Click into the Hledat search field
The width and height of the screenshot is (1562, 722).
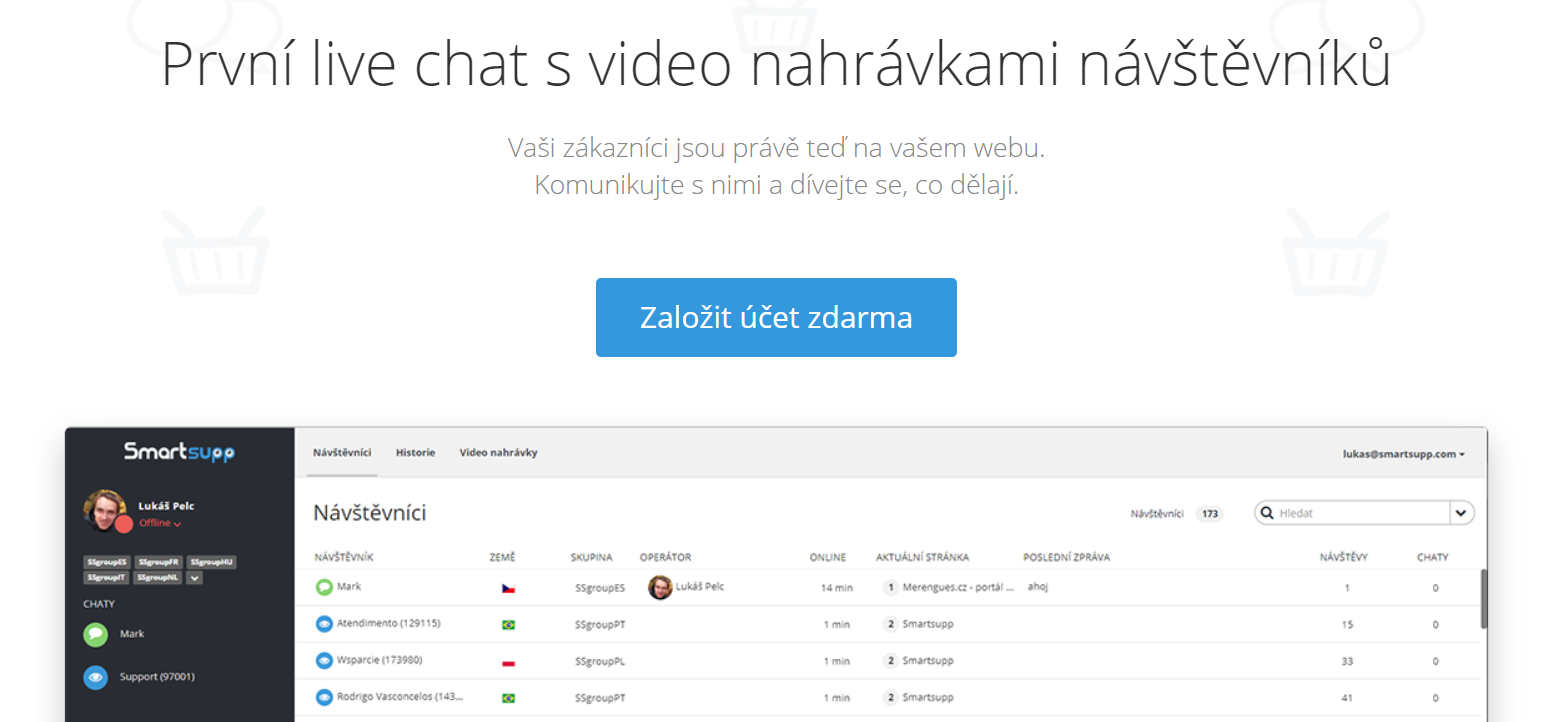(x=1352, y=513)
